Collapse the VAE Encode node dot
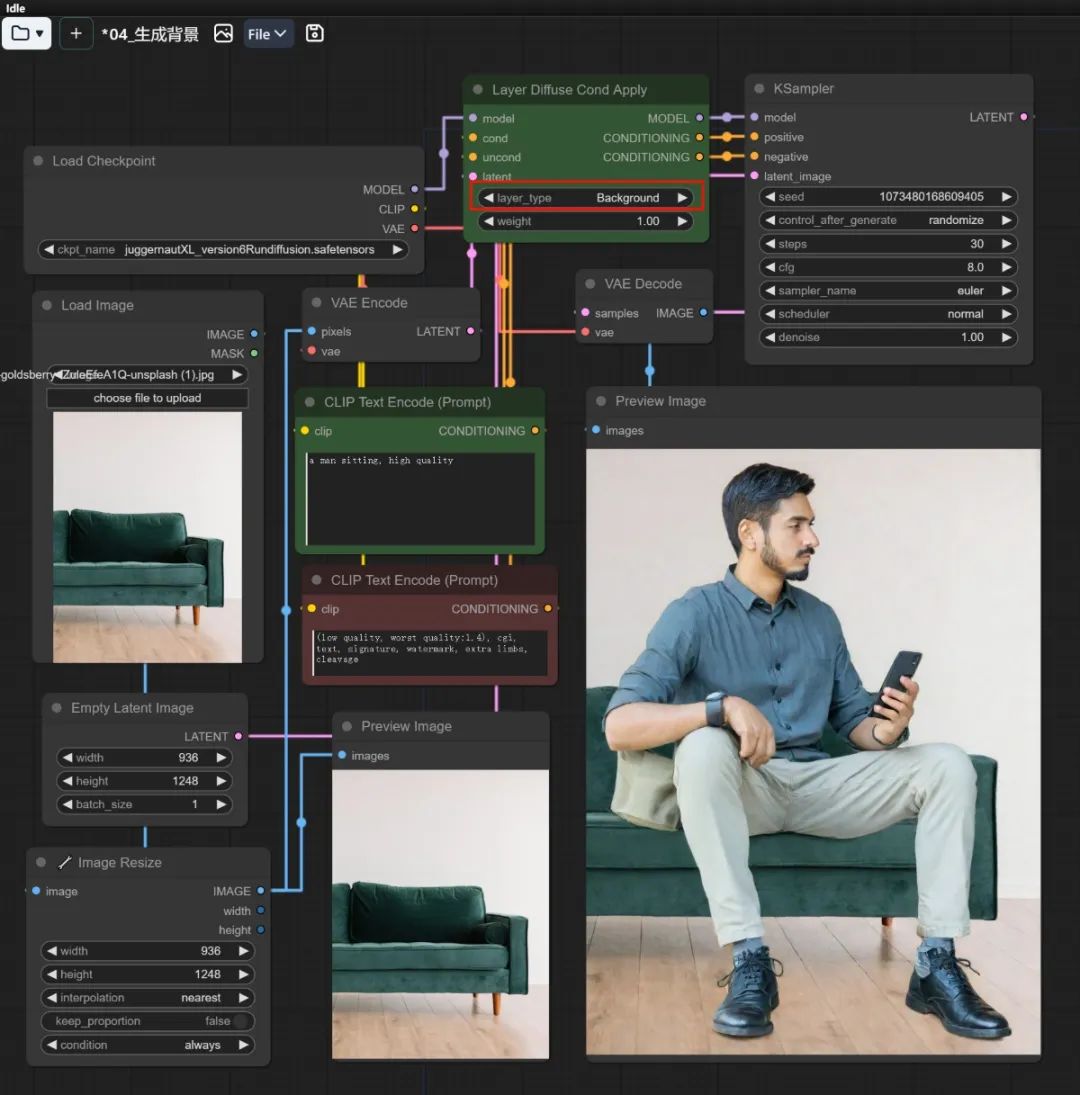Image resolution: width=1080 pixels, height=1095 pixels. [x=317, y=302]
